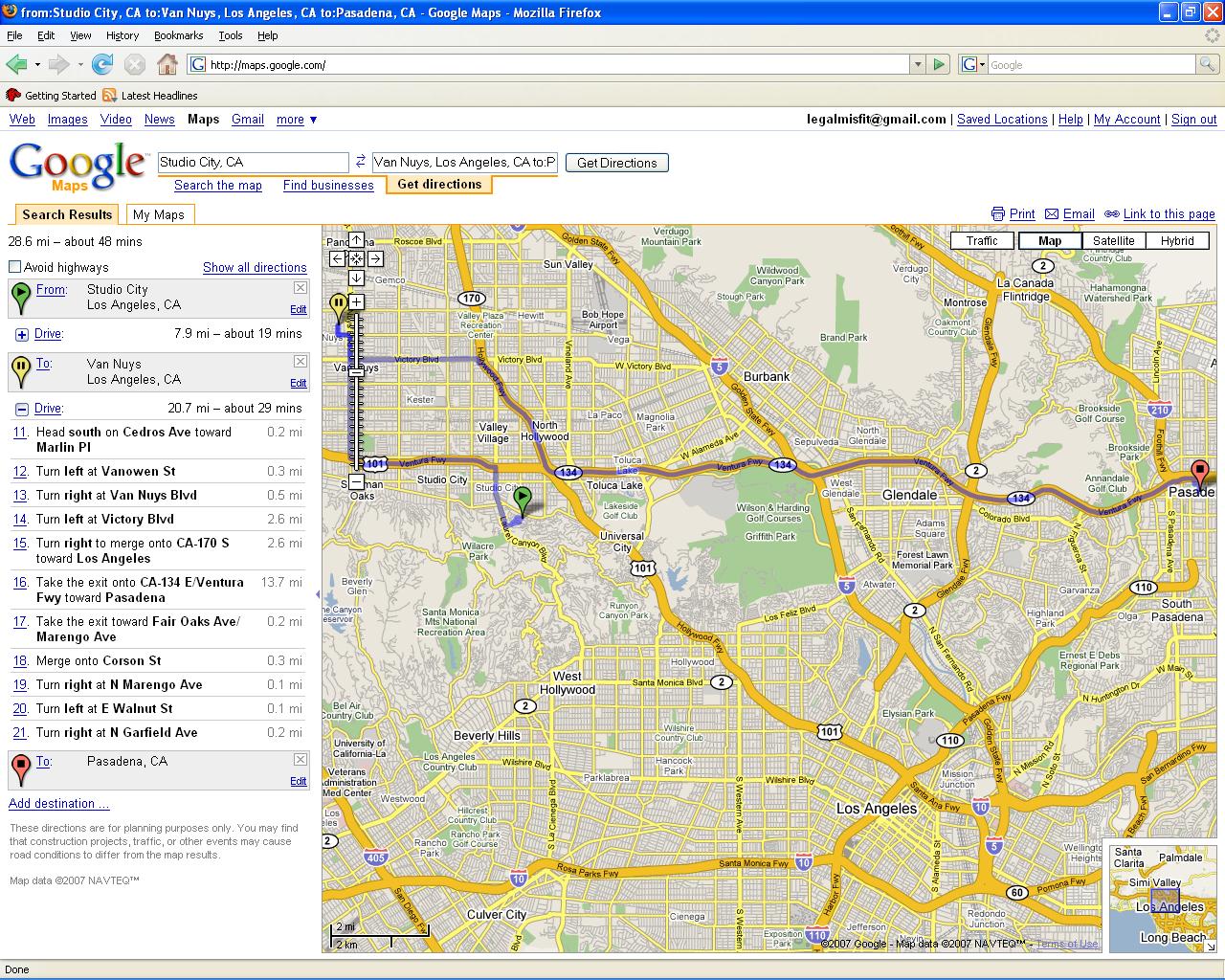Collapse the left panel with the arrow handle

pyautogui.click(x=317, y=594)
